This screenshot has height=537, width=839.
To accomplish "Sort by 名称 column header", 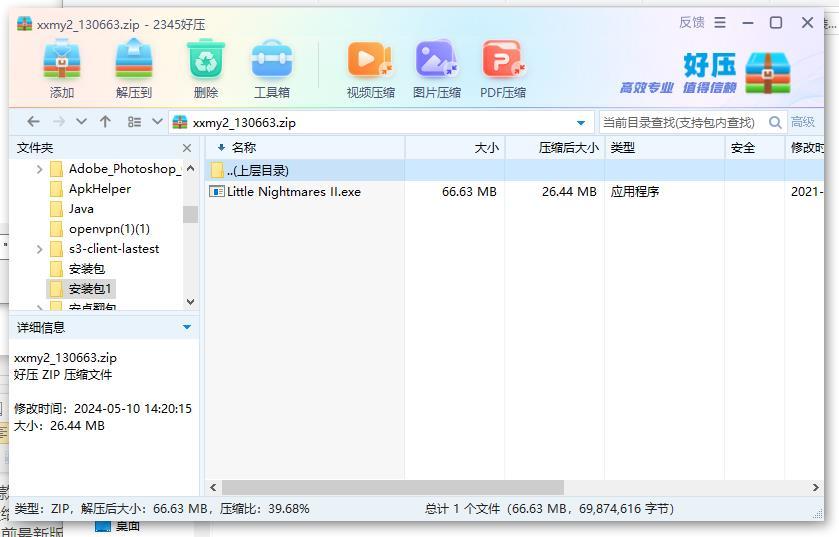I will pos(305,148).
